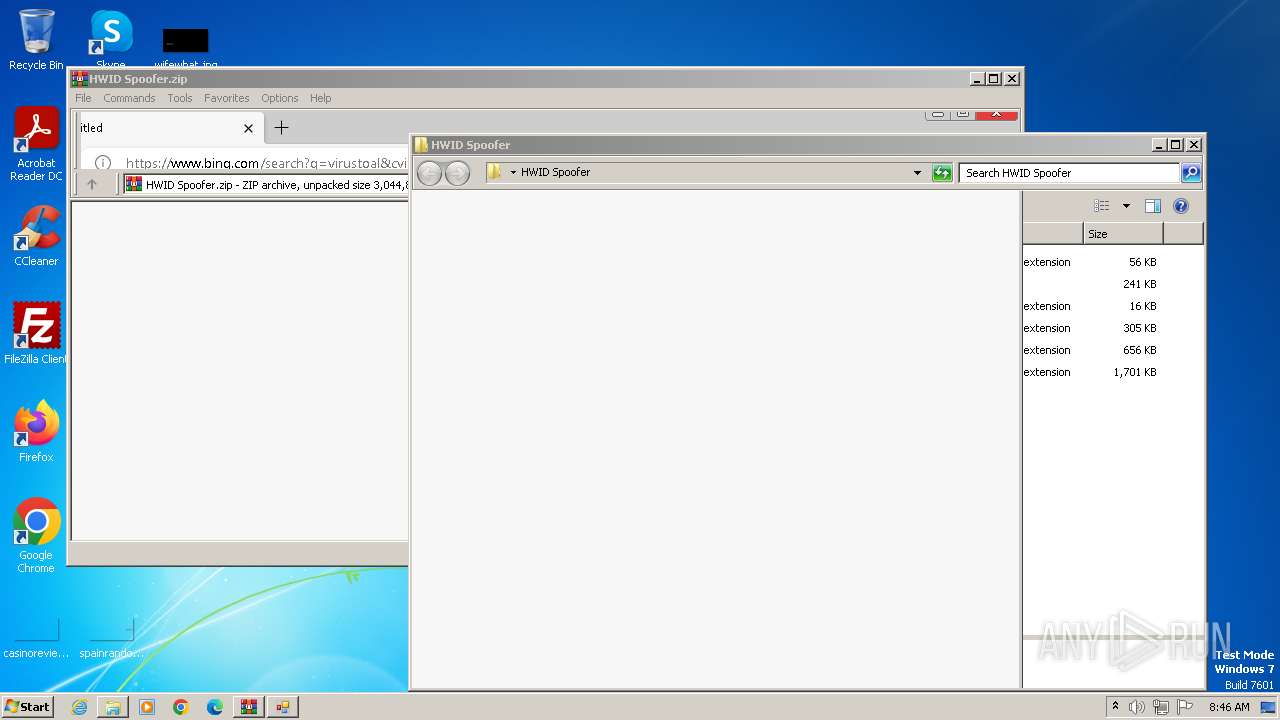Select the file row sized 656 KB

point(1112,350)
